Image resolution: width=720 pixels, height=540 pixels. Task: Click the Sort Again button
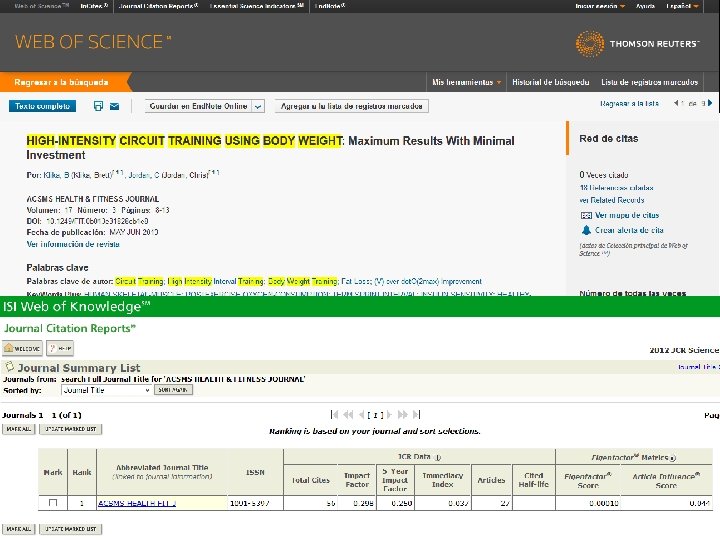click(x=173, y=390)
